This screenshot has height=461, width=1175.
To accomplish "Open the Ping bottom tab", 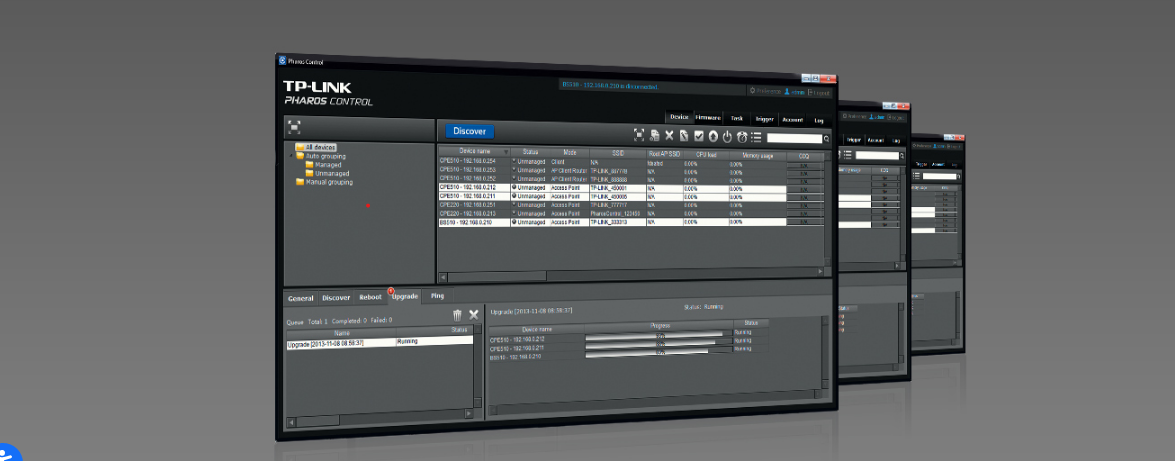I will point(437,296).
